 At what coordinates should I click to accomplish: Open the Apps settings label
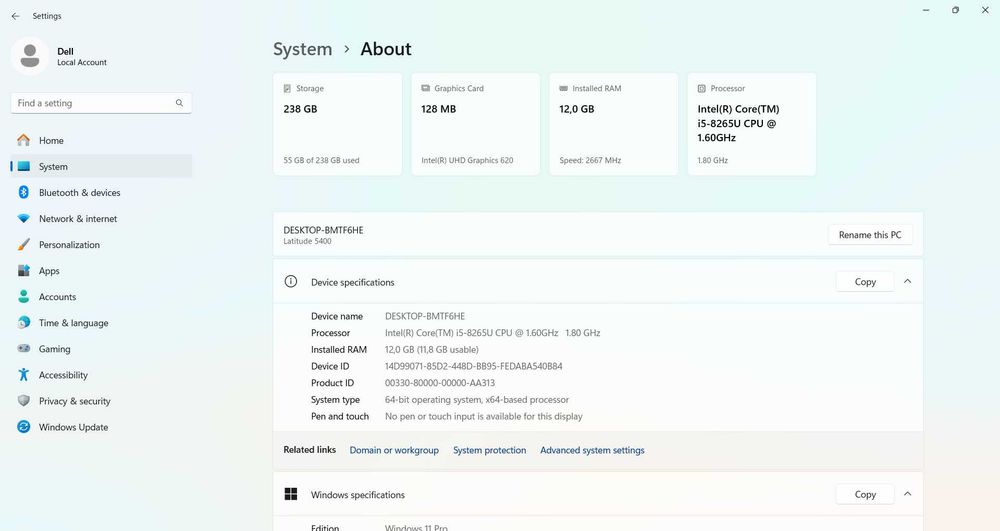[x=49, y=271]
